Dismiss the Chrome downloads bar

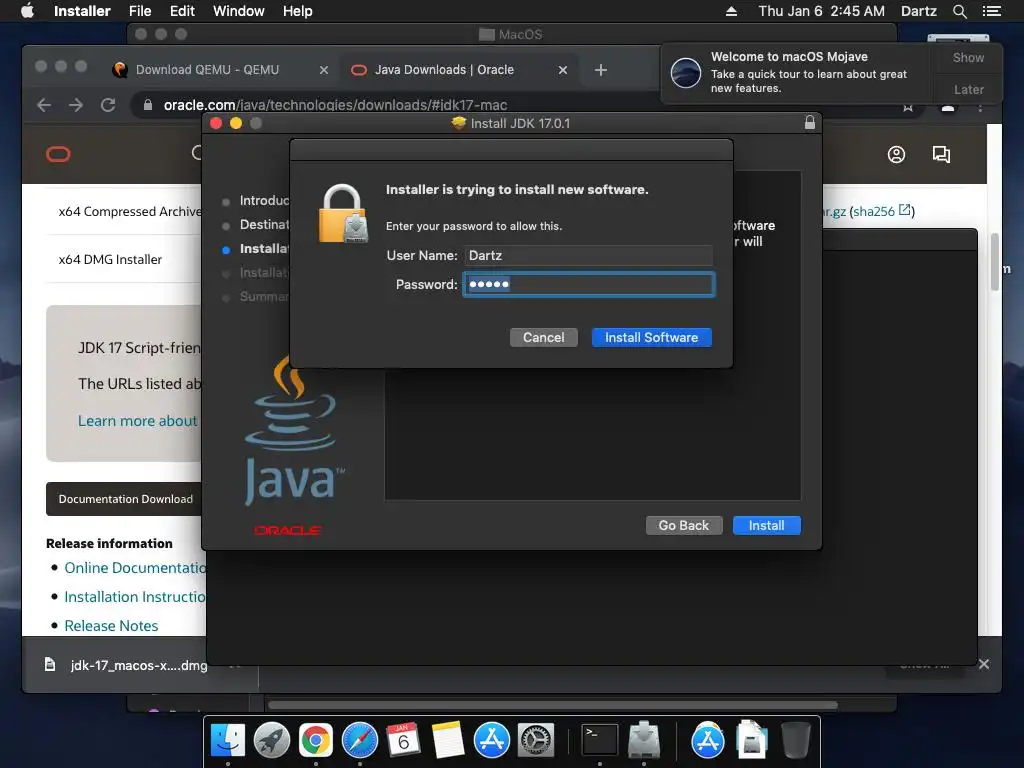(984, 664)
